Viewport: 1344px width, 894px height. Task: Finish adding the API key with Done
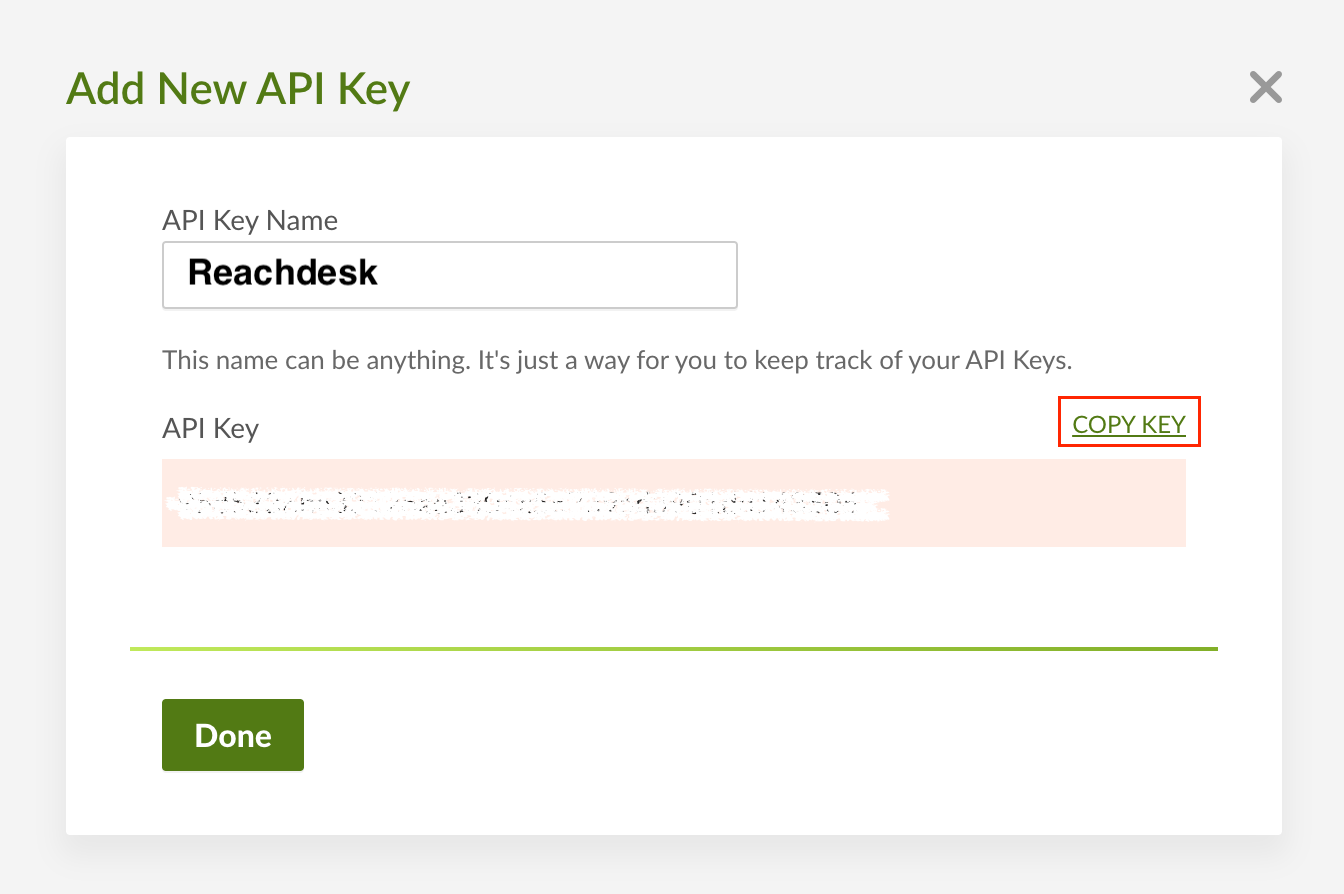(233, 735)
